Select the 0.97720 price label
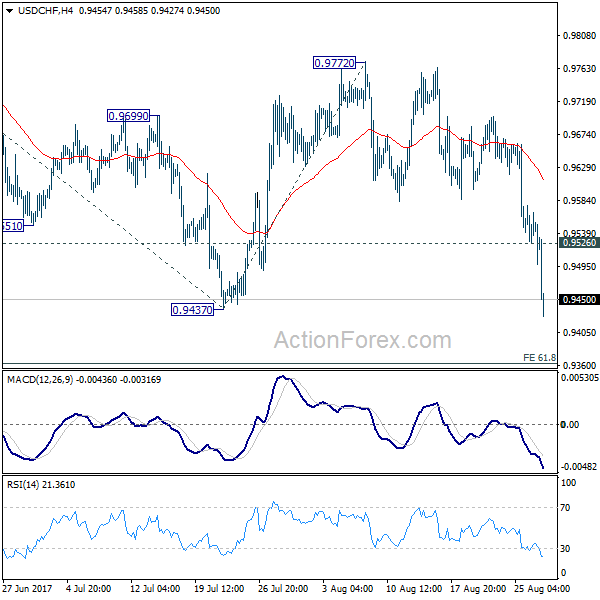This screenshot has width=600, height=600. click(334, 63)
